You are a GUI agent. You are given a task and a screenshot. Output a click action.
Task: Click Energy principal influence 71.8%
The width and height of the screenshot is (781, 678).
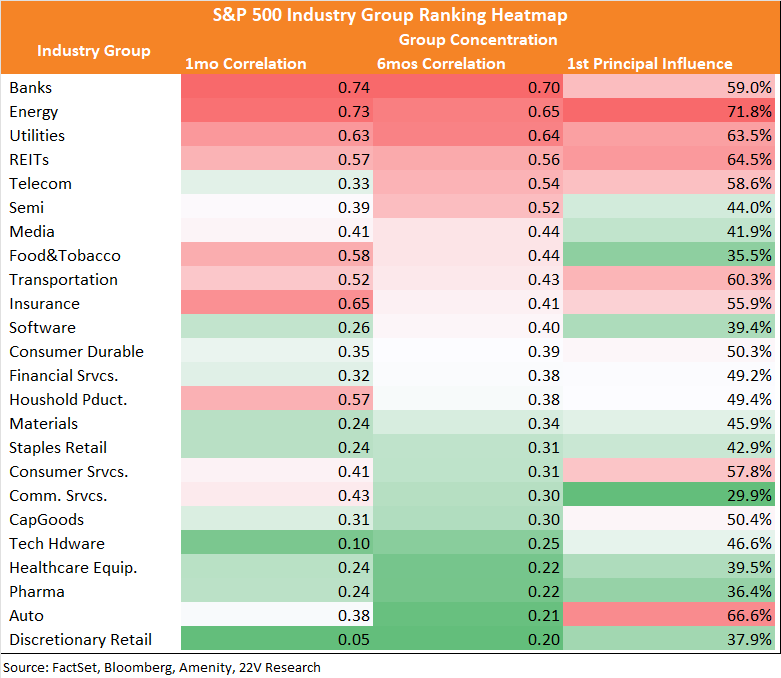(749, 112)
